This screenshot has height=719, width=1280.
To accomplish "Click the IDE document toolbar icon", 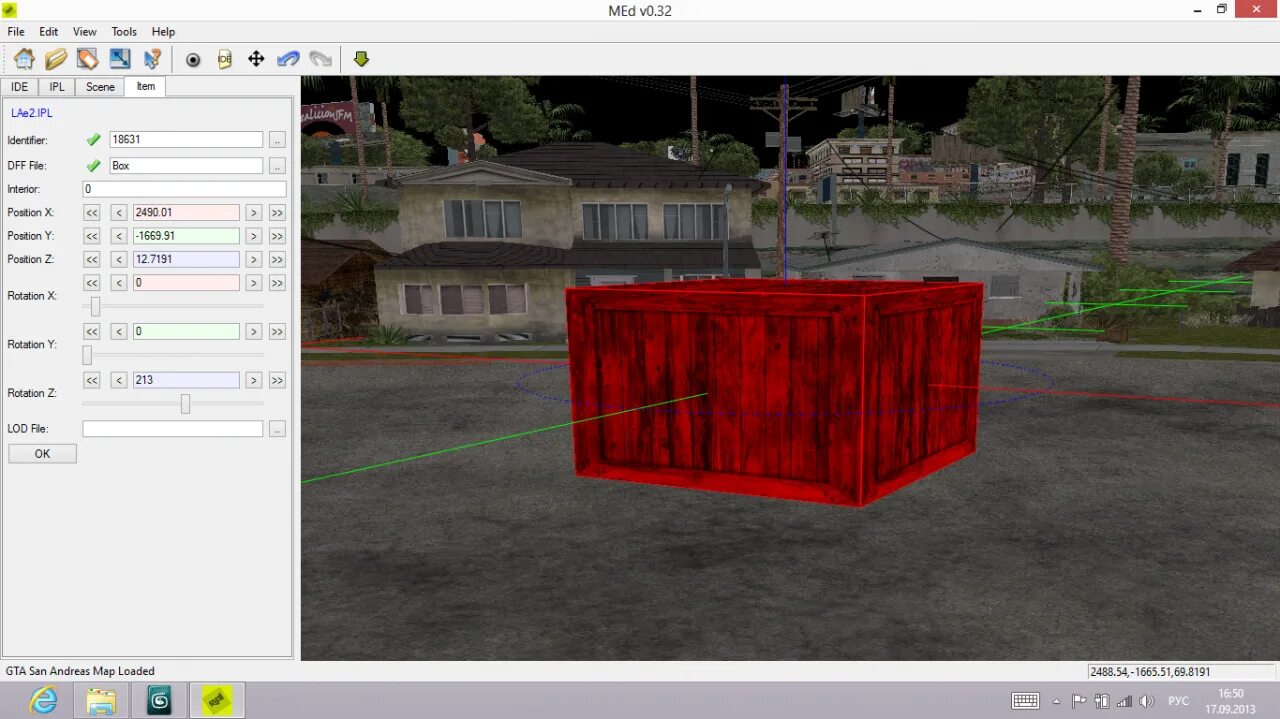I will tap(225, 59).
